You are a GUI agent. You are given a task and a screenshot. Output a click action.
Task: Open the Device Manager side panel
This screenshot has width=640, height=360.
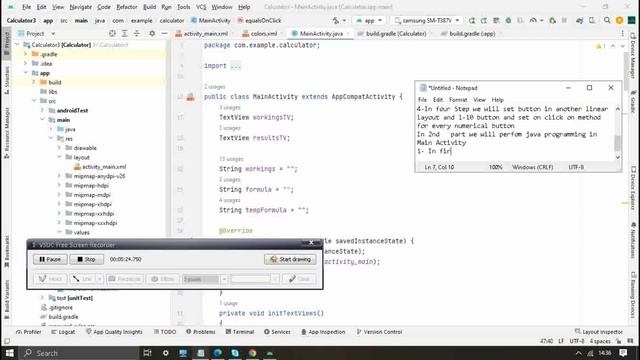[x=633, y=55]
